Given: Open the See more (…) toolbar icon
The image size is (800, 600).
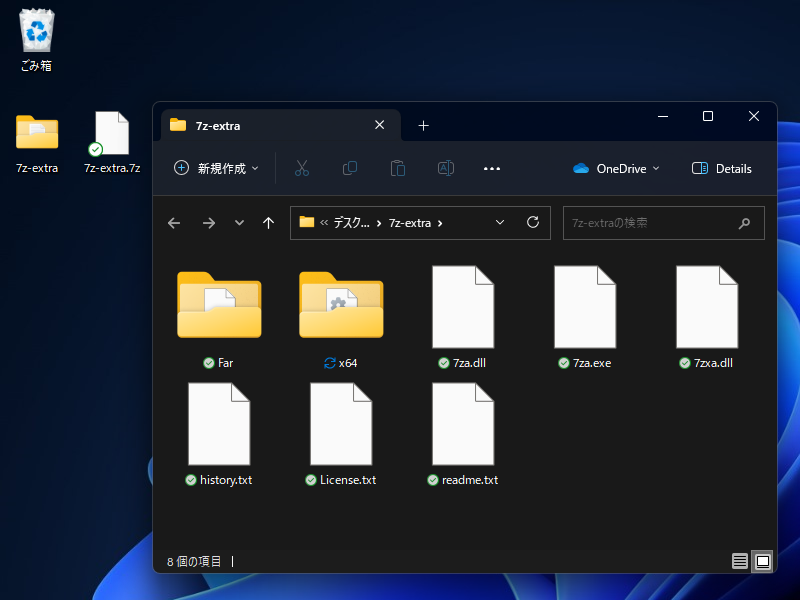Looking at the screenshot, I should point(492,168).
